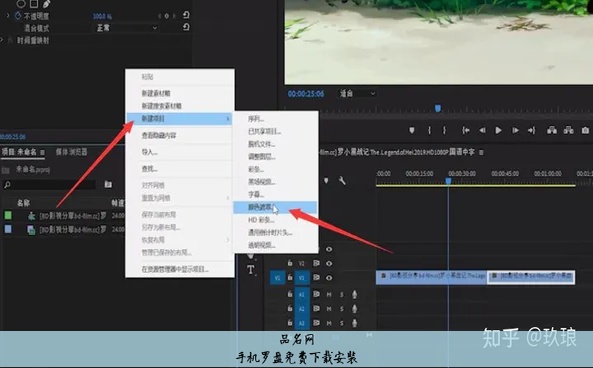Click the Mark In brace icon

coord(429,130)
